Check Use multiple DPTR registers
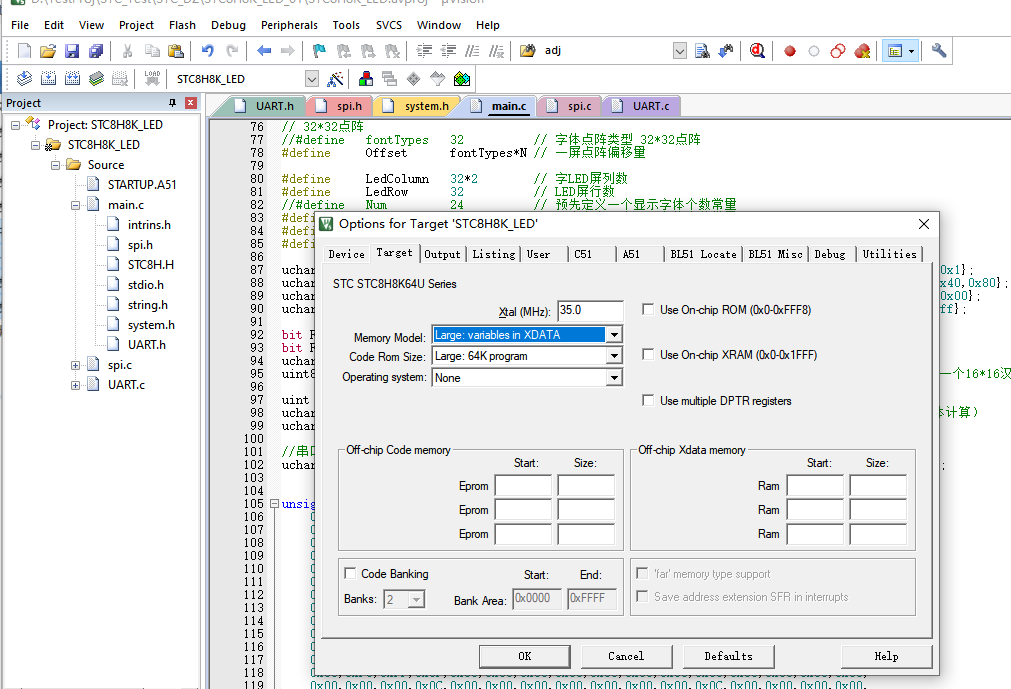The image size is (1011, 689). tap(648, 400)
